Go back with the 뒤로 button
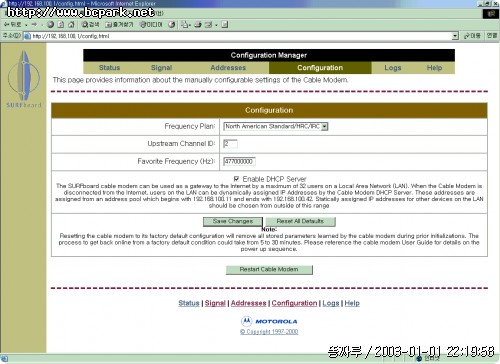 tap(12, 25)
